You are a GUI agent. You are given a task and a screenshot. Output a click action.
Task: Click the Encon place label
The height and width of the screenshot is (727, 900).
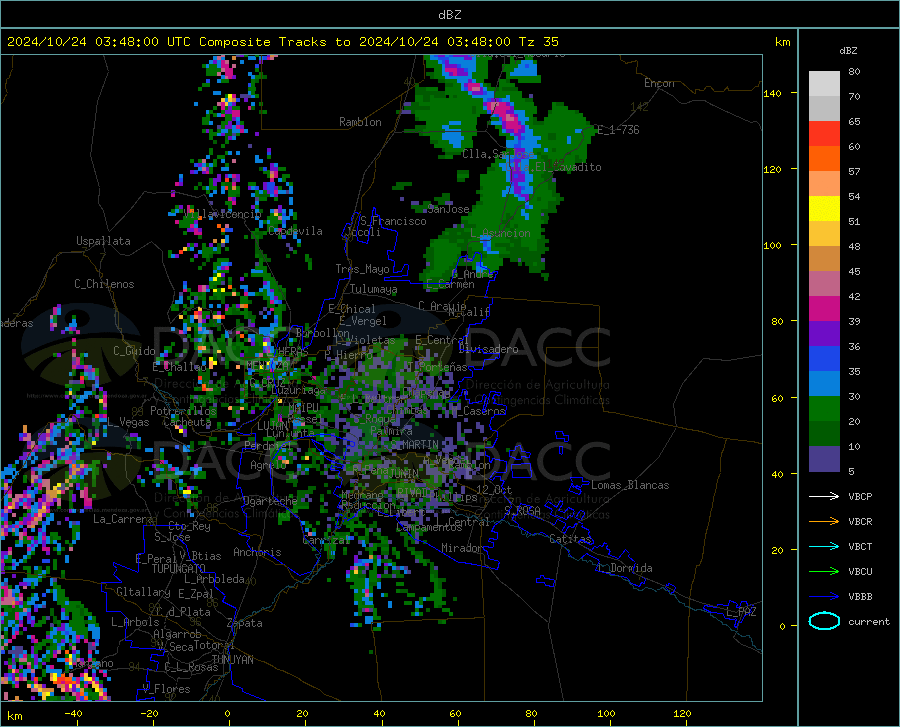click(659, 83)
